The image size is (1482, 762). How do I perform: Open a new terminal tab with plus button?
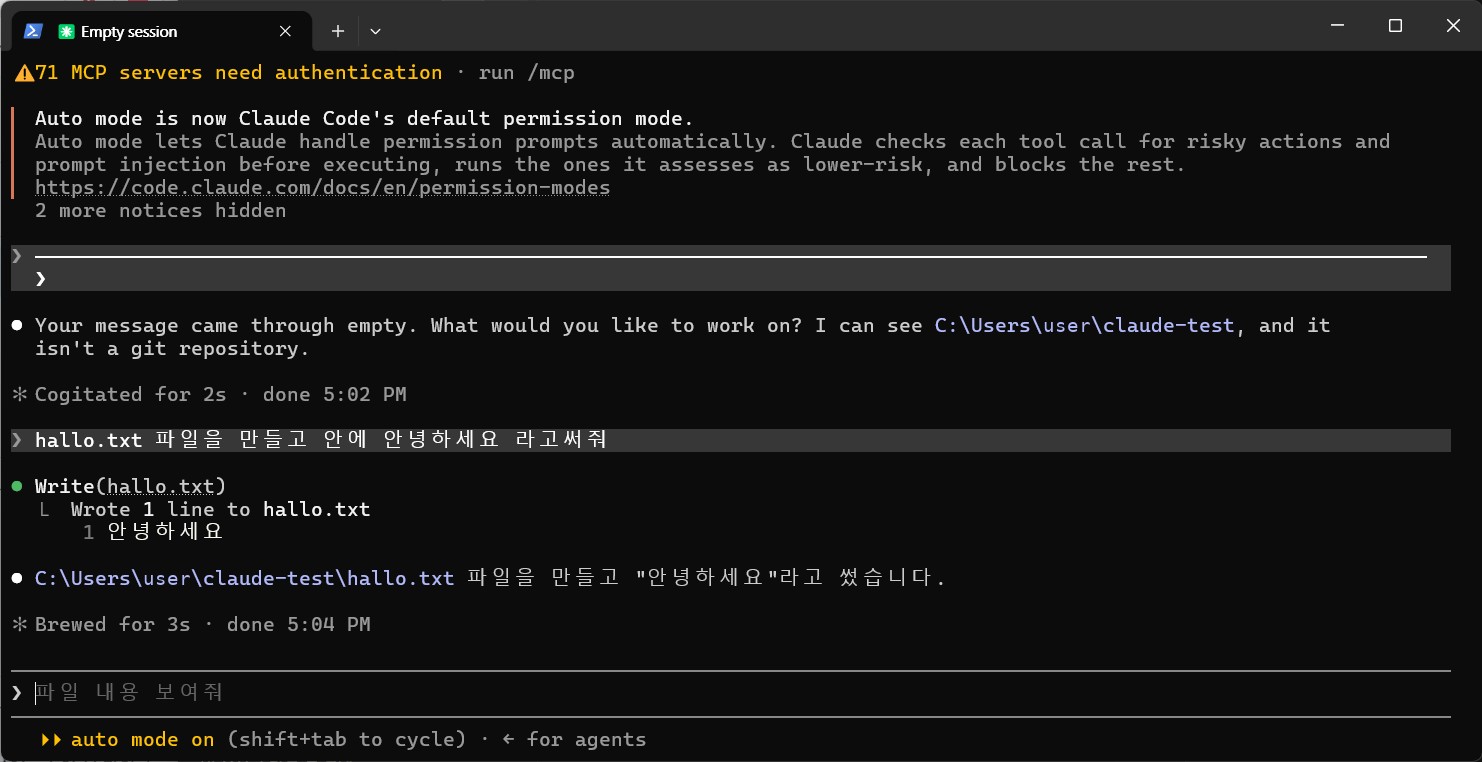[x=338, y=31]
